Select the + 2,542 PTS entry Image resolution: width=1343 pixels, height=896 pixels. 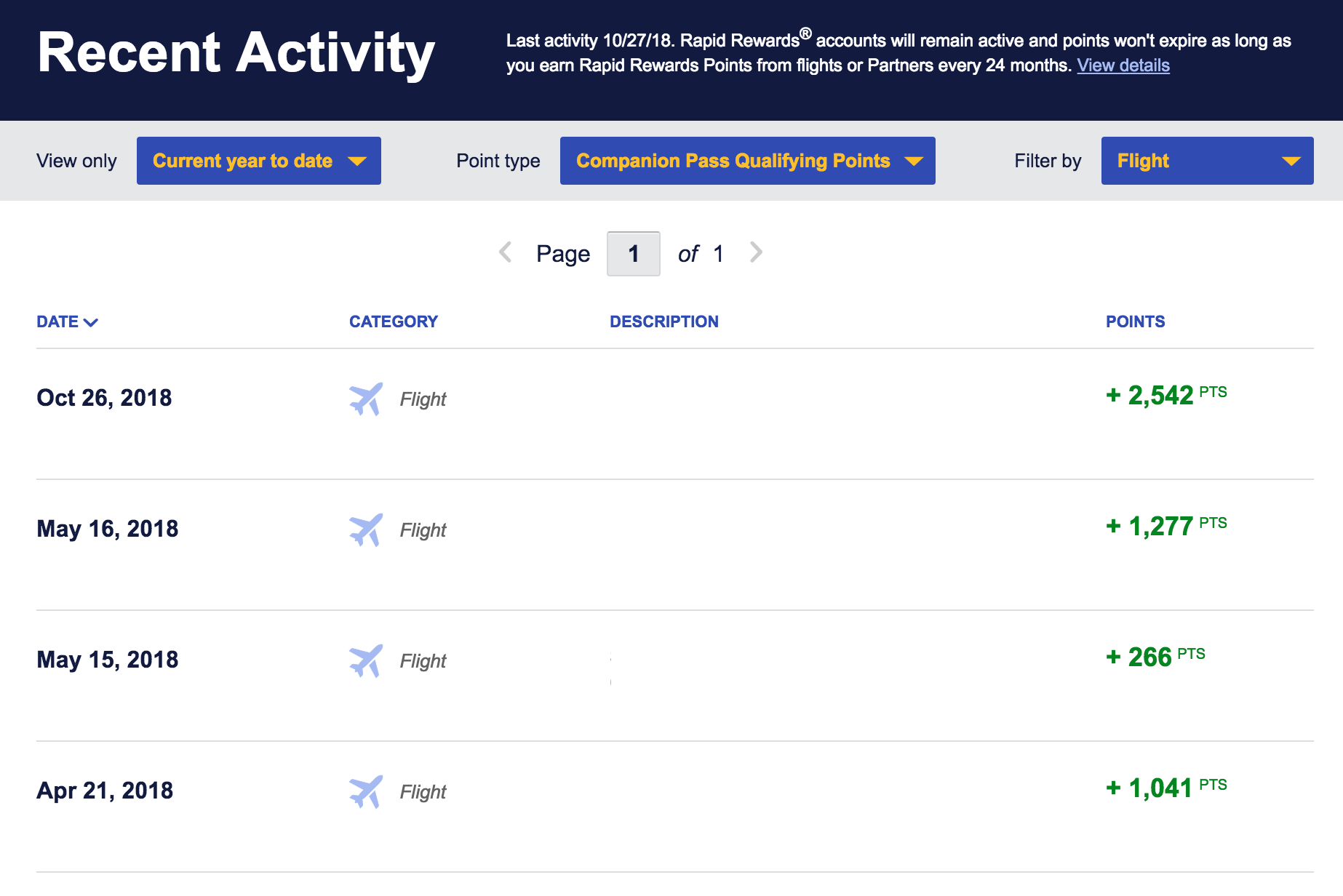(1165, 396)
